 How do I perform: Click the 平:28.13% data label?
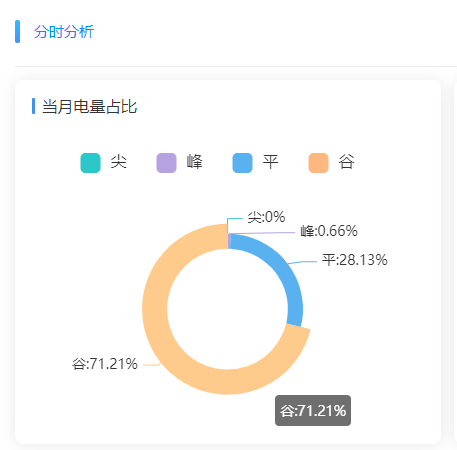click(355, 260)
